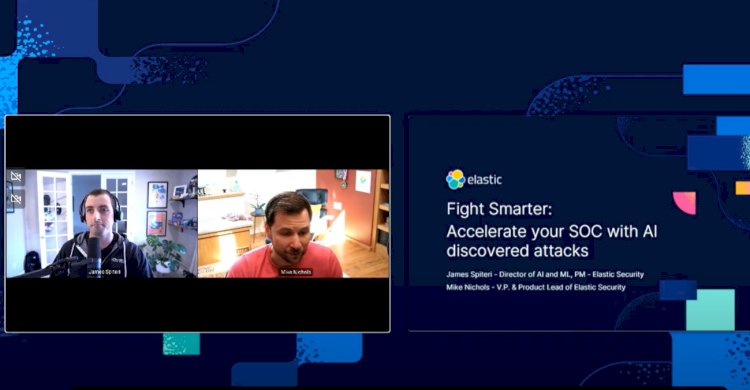Select James Spiteri's video tile

pos(102,223)
